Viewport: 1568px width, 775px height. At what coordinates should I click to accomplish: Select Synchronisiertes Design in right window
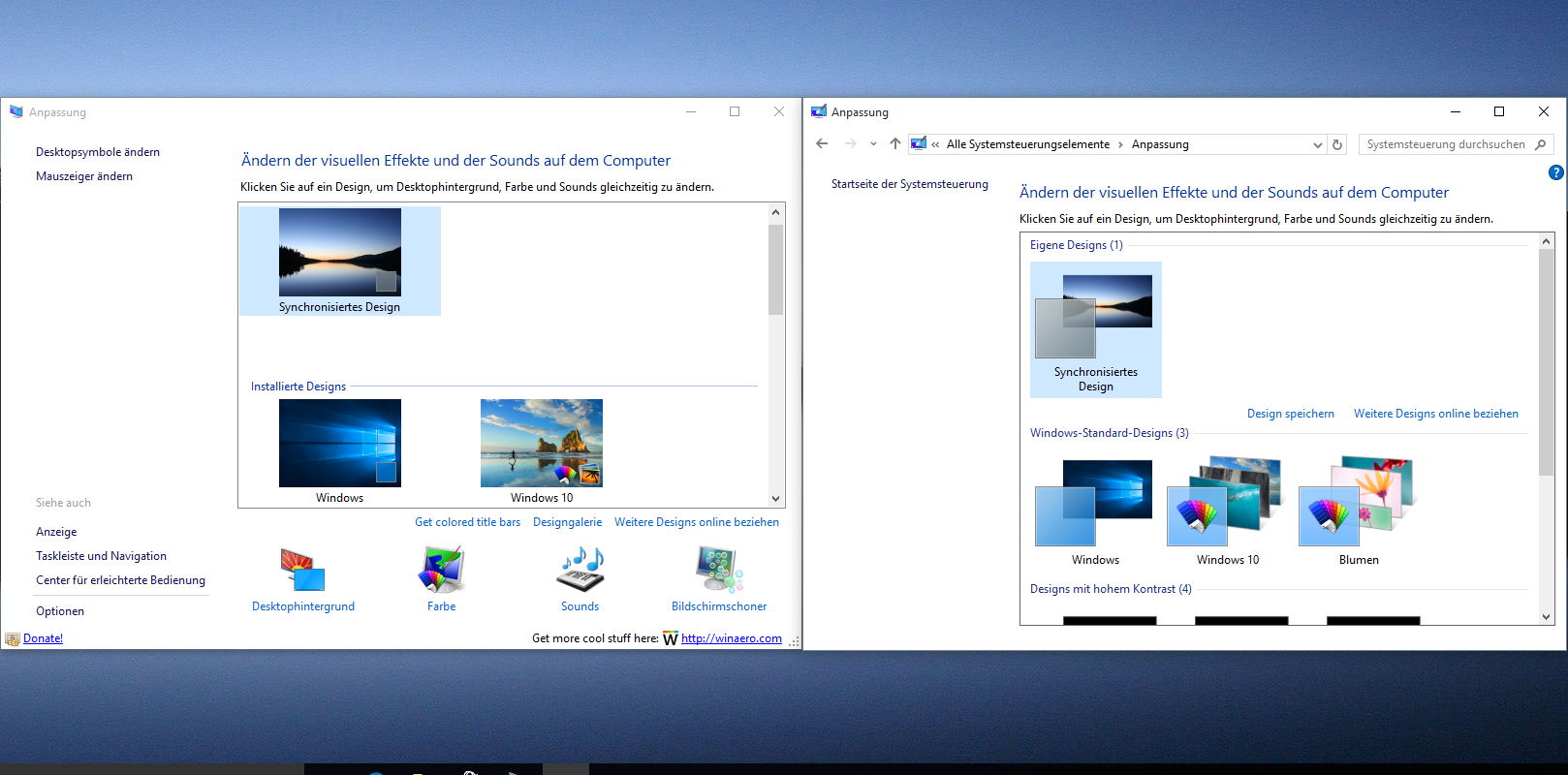tap(1095, 329)
